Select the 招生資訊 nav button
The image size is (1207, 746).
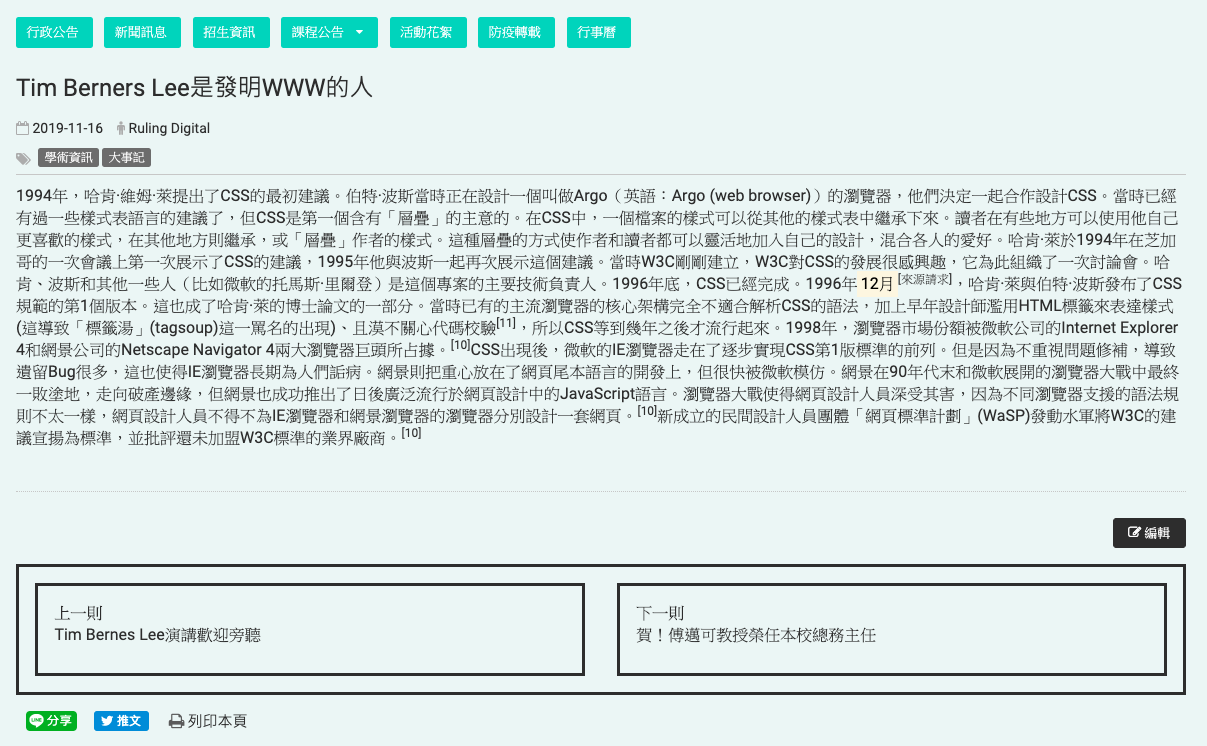[x=230, y=32]
